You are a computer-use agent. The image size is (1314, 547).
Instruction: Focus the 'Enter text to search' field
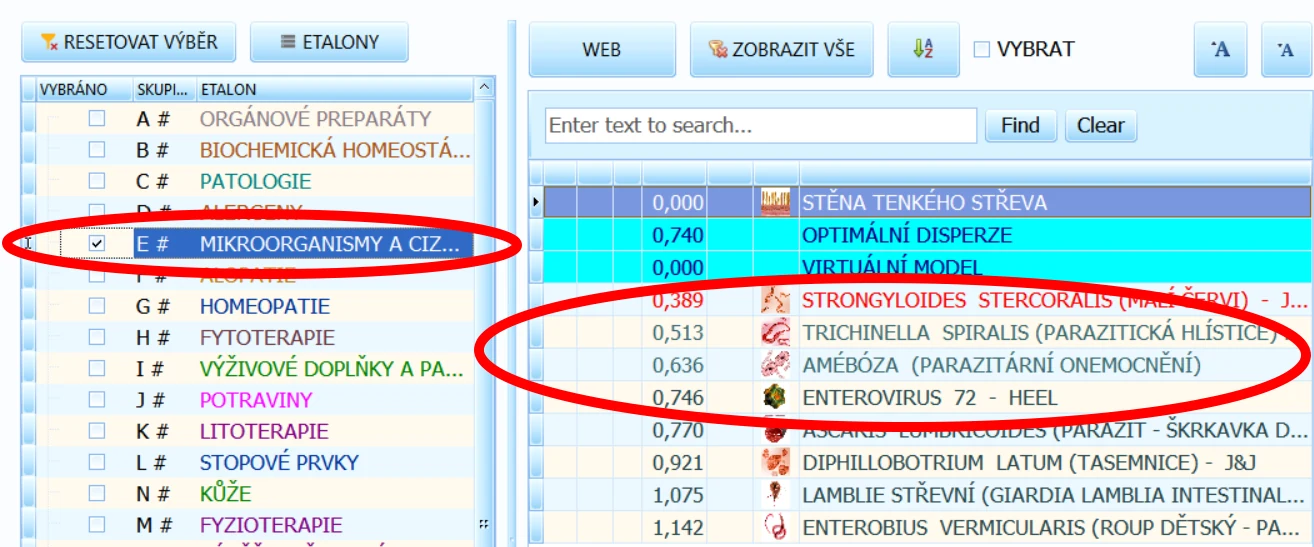click(760, 126)
